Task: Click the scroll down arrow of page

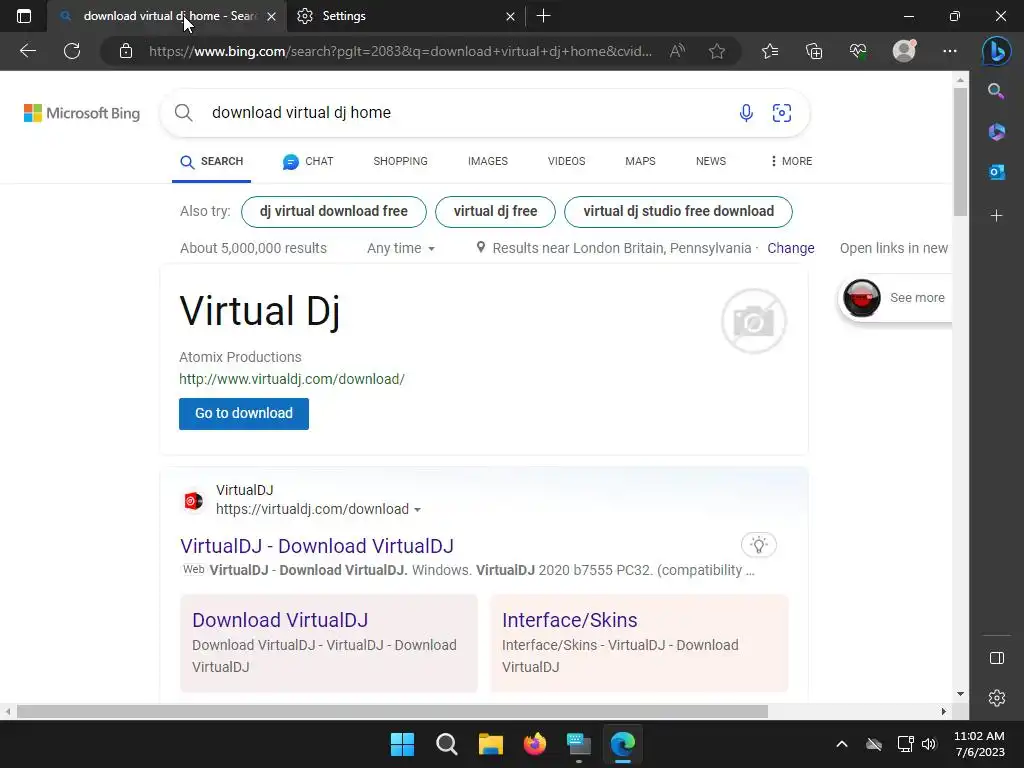Action: click(960, 694)
